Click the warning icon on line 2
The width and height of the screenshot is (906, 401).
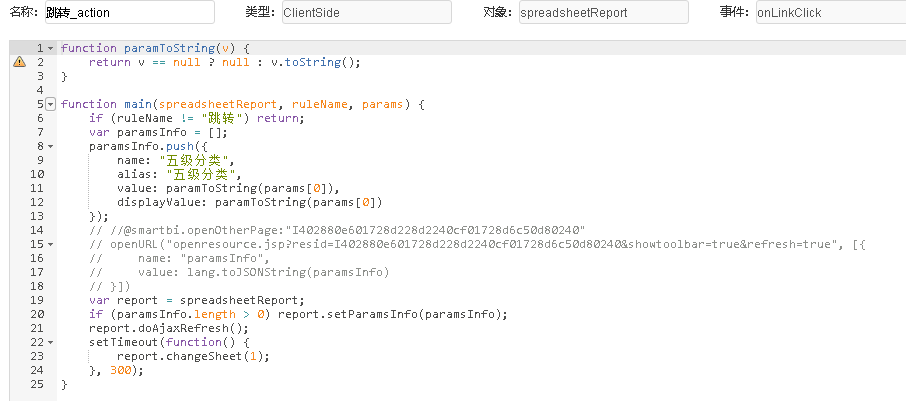pos(19,62)
